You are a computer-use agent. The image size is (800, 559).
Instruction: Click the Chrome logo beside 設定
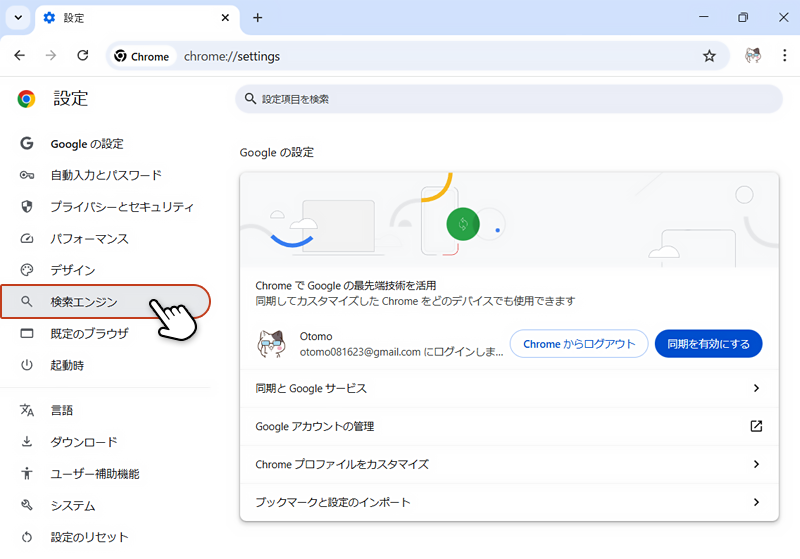point(27,99)
